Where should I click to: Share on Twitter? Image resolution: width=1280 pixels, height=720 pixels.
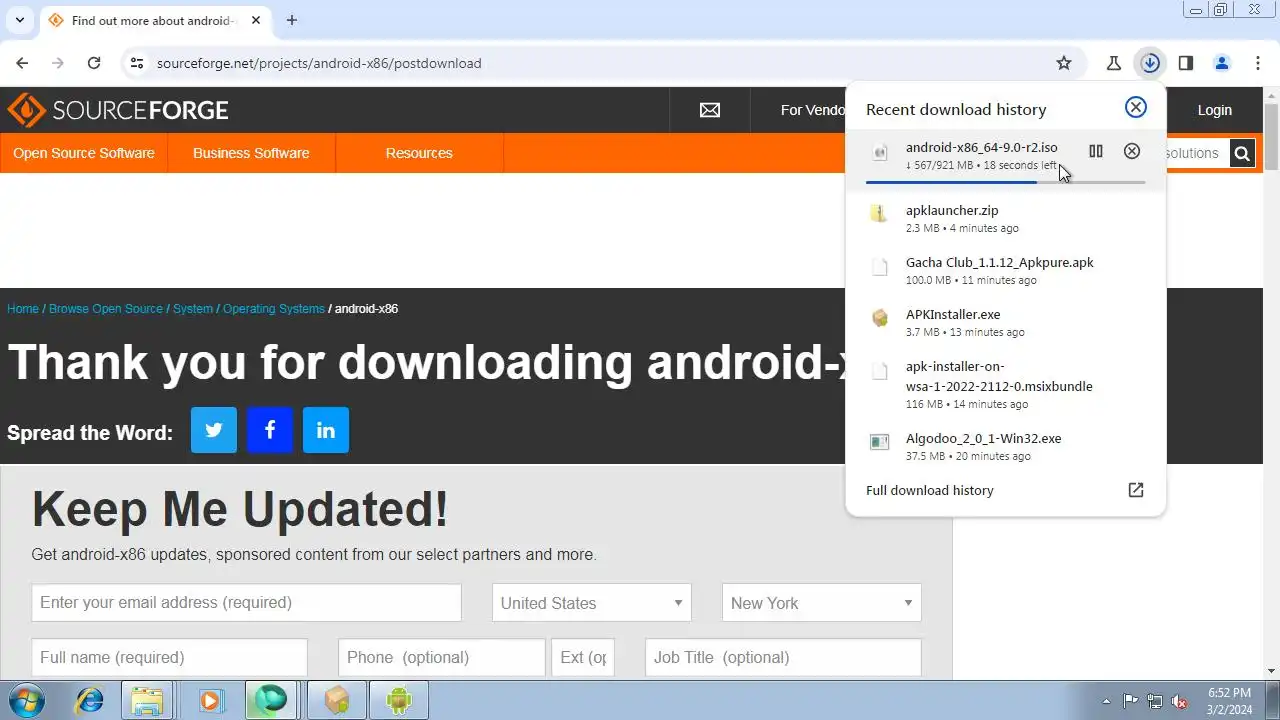[x=214, y=430]
